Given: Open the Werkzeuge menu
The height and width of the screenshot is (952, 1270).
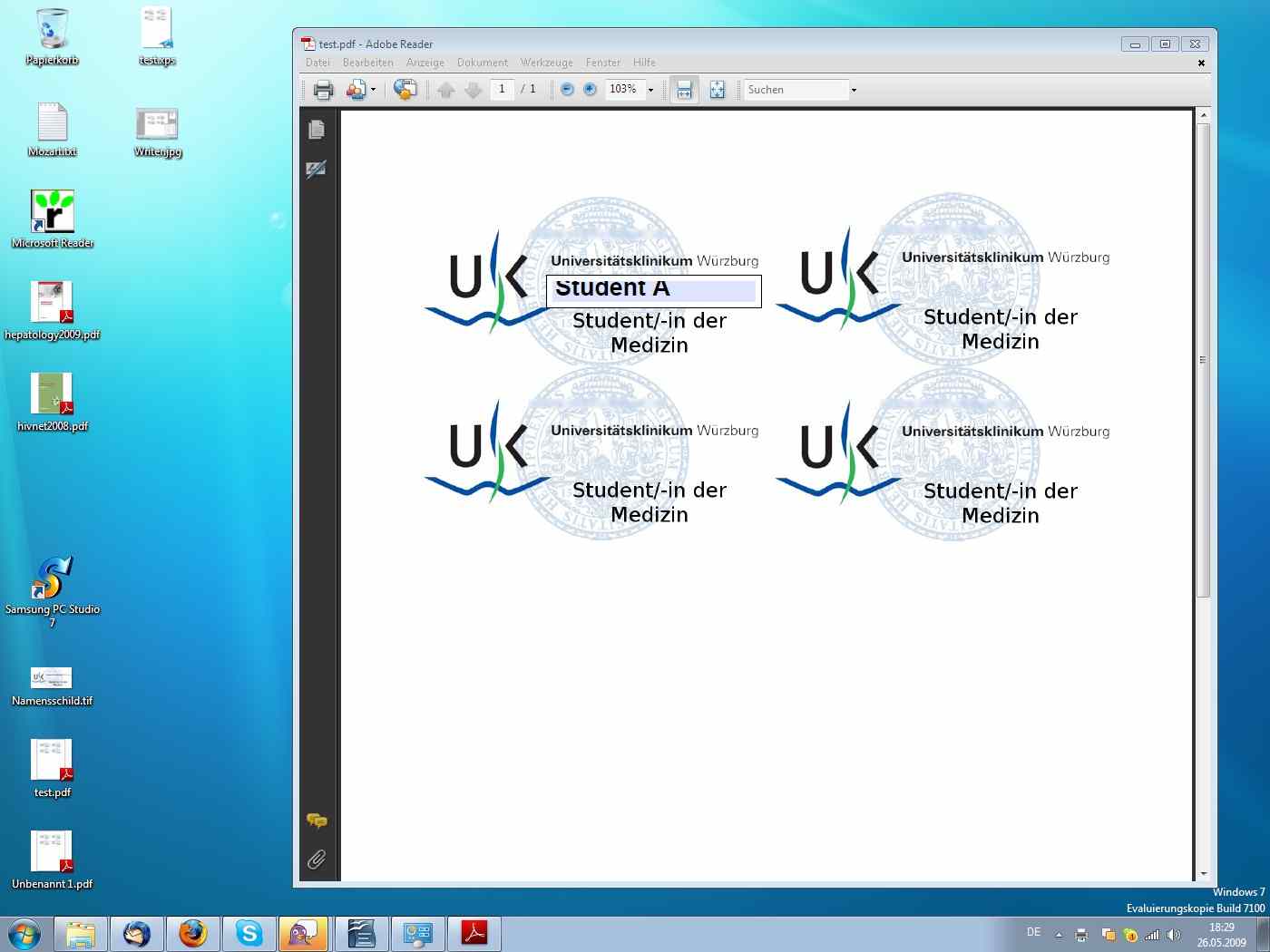Looking at the screenshot, I should (x=546, y=63).
